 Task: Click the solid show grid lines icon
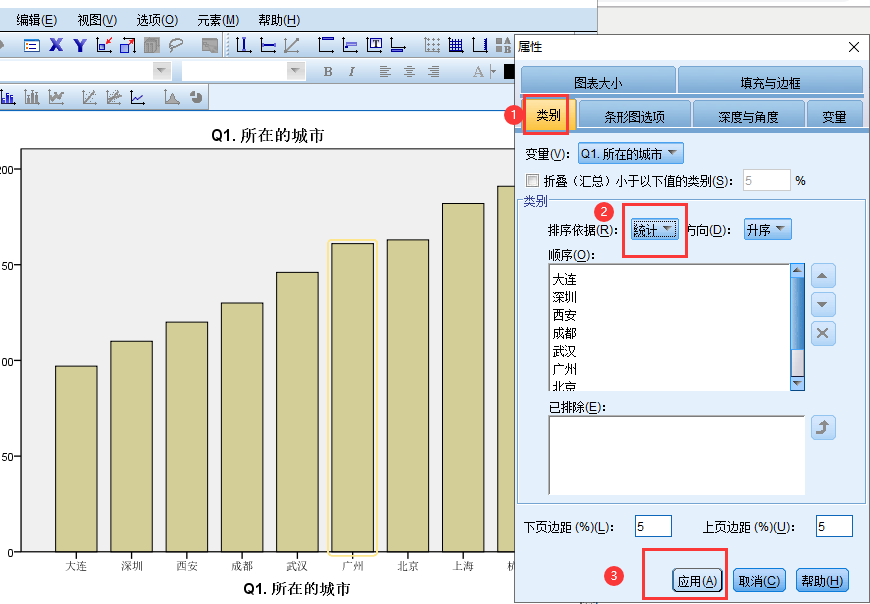click(x=456, y=45)
